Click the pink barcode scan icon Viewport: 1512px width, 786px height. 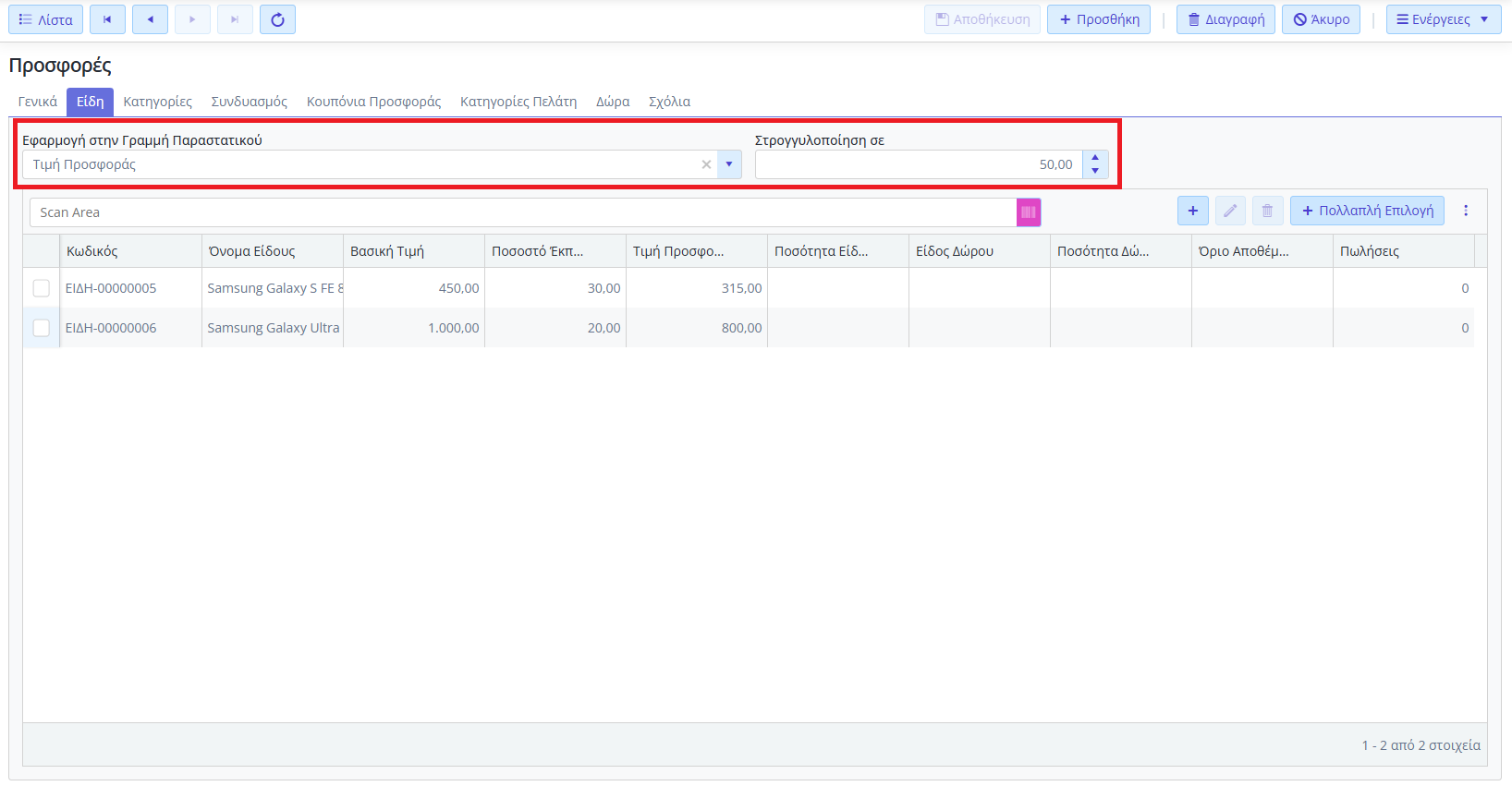click(1028, 212)
